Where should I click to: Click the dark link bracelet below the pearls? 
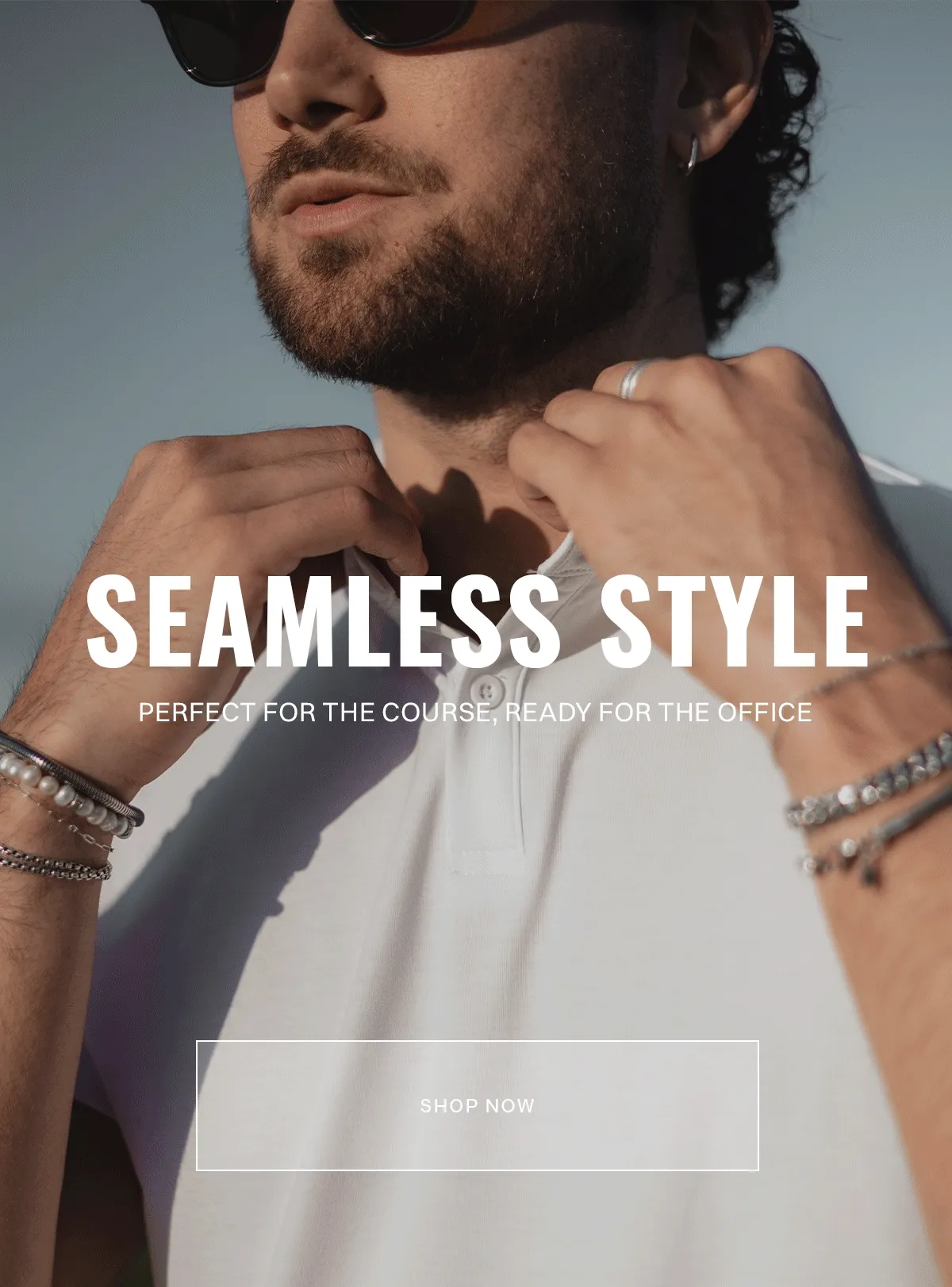click(54, 862)
